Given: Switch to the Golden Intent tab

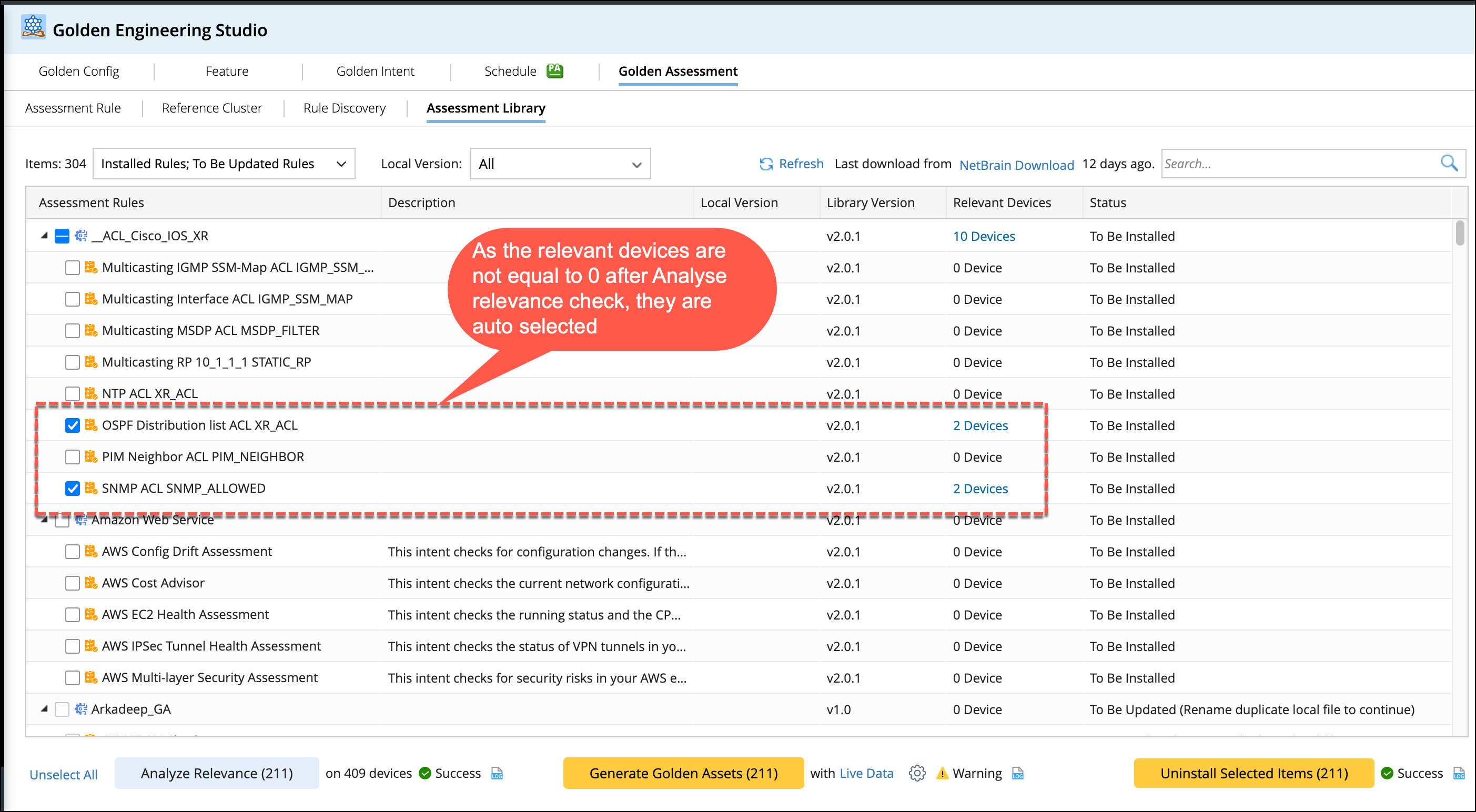Looking at the screenshot, I should pos(375,71).
